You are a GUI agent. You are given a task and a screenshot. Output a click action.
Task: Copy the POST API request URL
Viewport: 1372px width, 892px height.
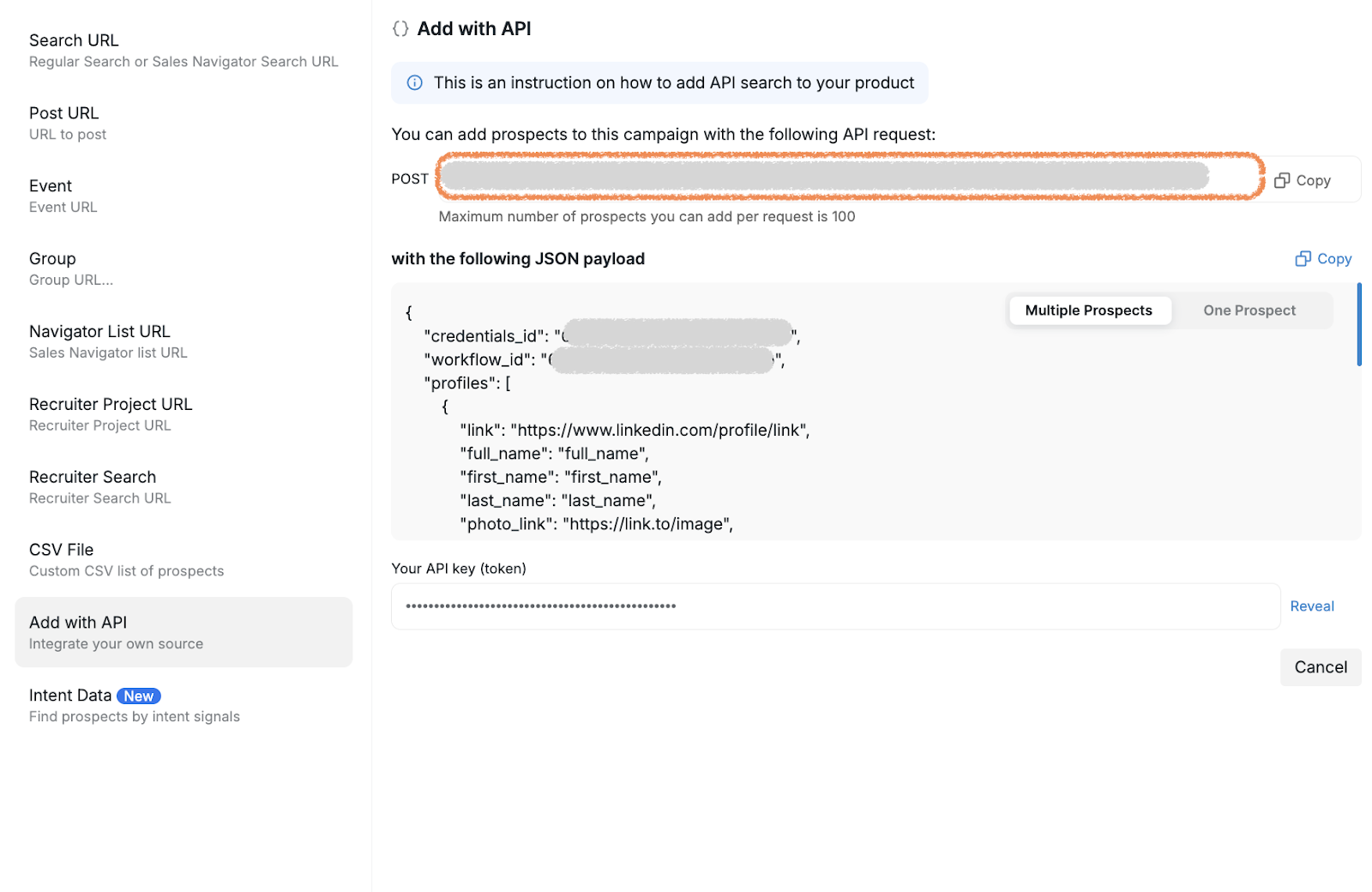point(1302,180)
